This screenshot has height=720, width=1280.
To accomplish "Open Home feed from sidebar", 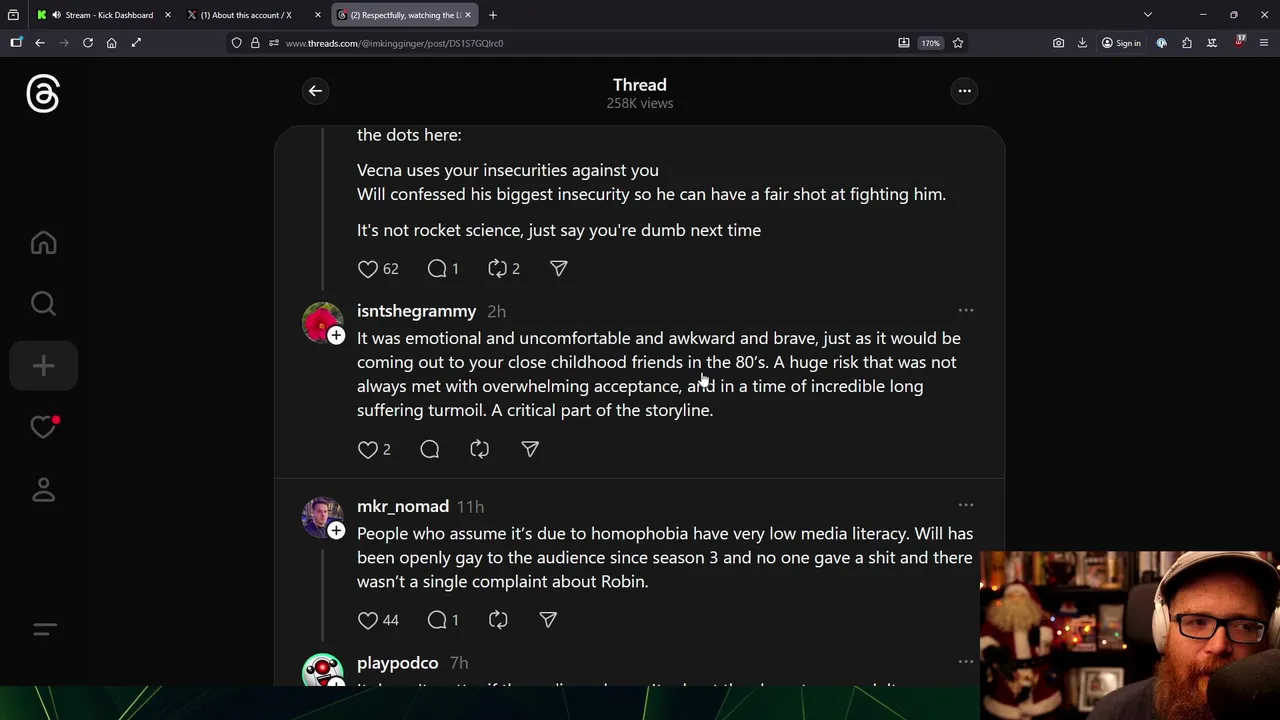I will click(x=43, y=243).
